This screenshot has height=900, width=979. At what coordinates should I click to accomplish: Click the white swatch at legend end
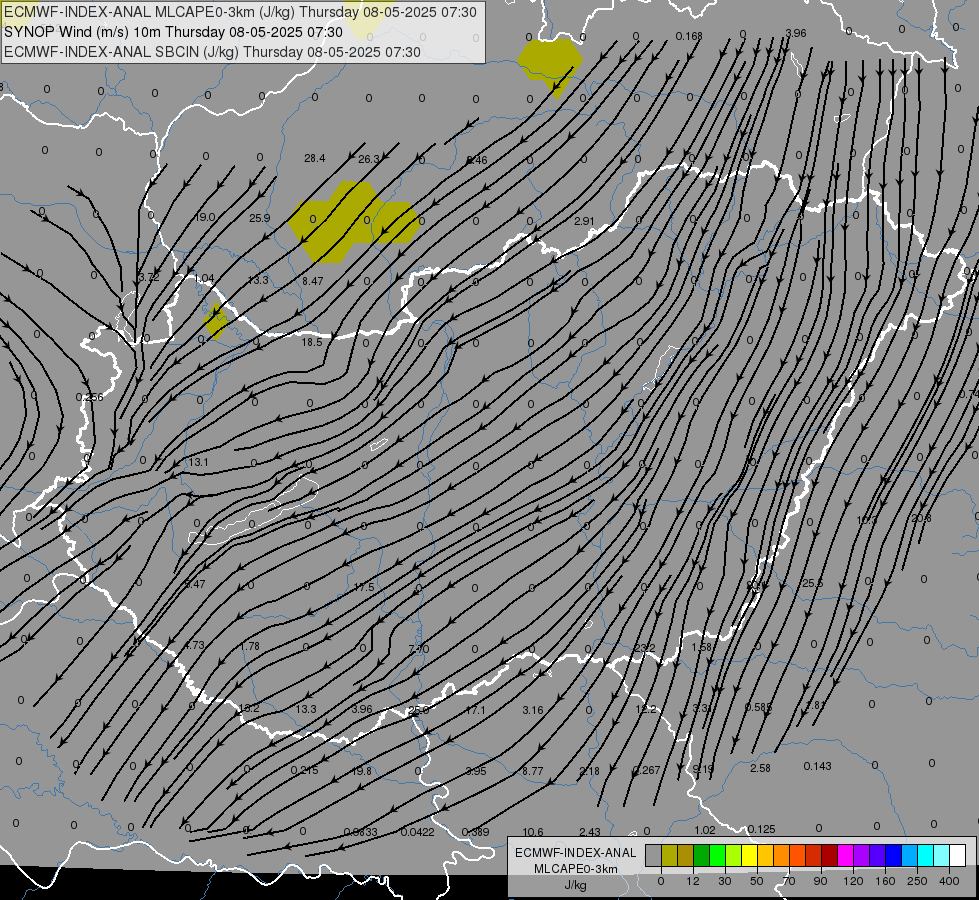(957, 855)
